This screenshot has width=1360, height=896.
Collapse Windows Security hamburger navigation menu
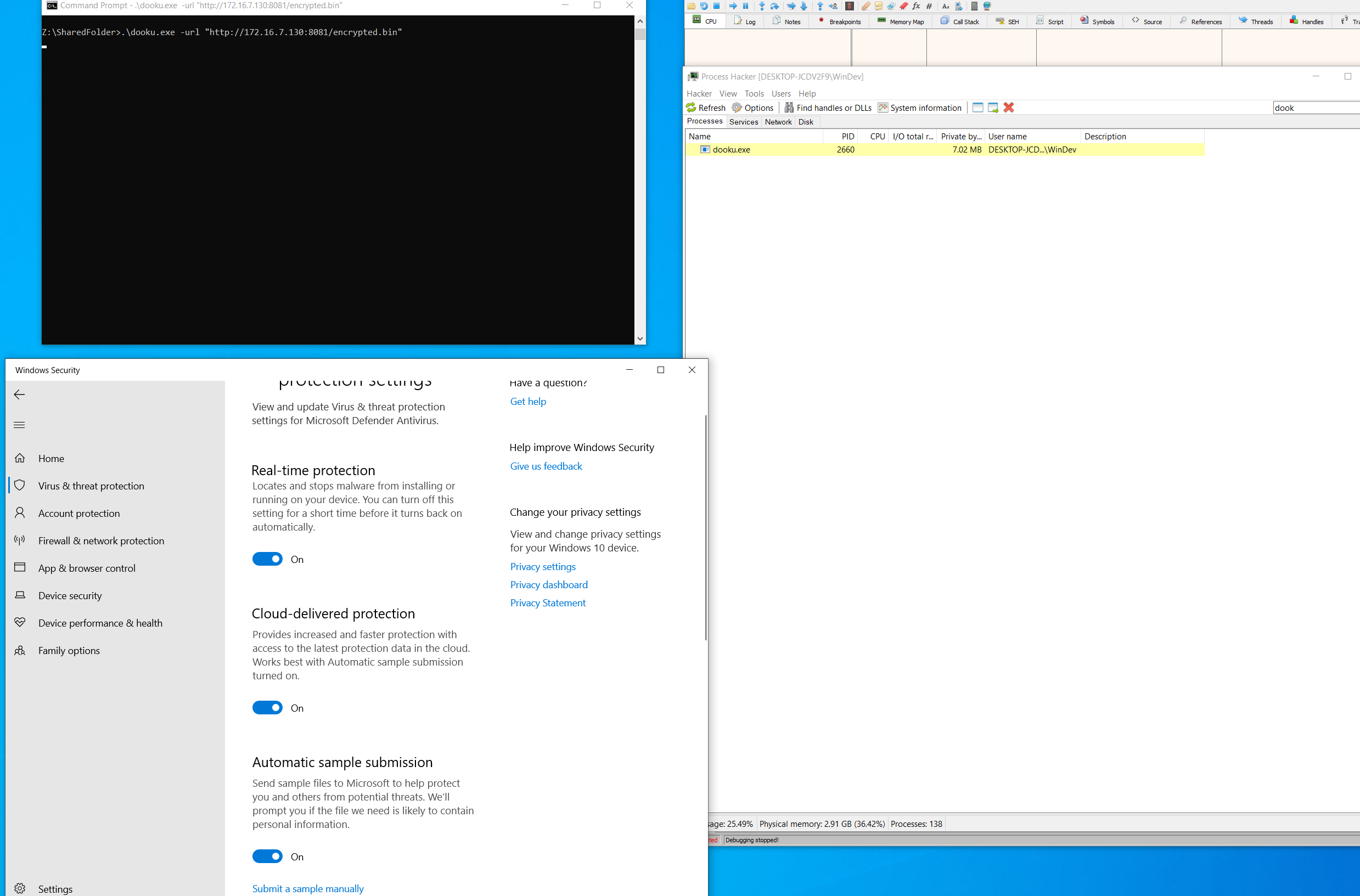[19, 425]
